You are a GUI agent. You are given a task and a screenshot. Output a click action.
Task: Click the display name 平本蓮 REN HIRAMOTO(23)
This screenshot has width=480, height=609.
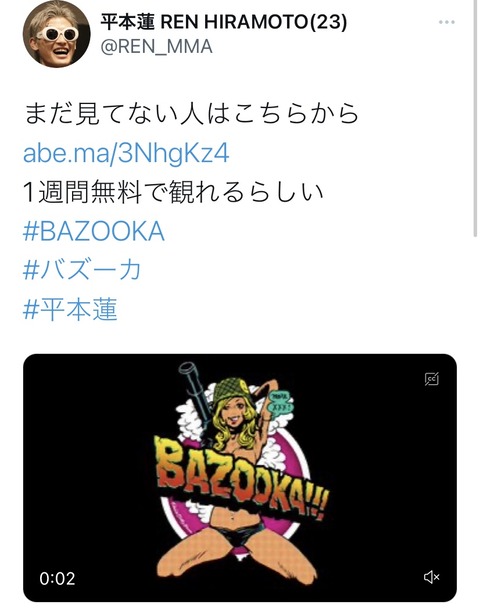coord(224,22)
